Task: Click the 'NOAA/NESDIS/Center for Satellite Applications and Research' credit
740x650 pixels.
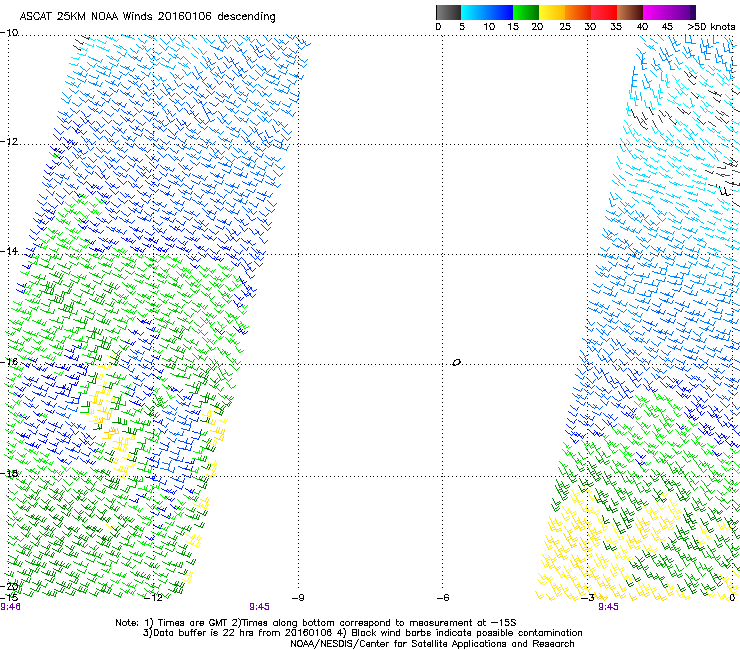Action: point(432,643)
